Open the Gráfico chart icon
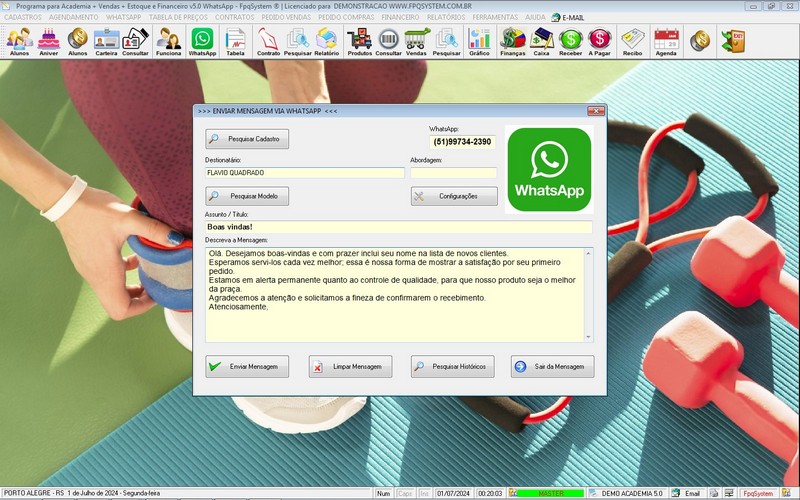This screenshot has width=800, height=500. (x=479, y=42)
